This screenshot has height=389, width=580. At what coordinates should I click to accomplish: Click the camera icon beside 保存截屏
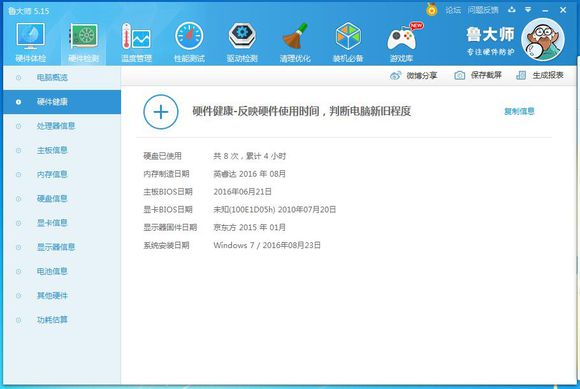459,75
